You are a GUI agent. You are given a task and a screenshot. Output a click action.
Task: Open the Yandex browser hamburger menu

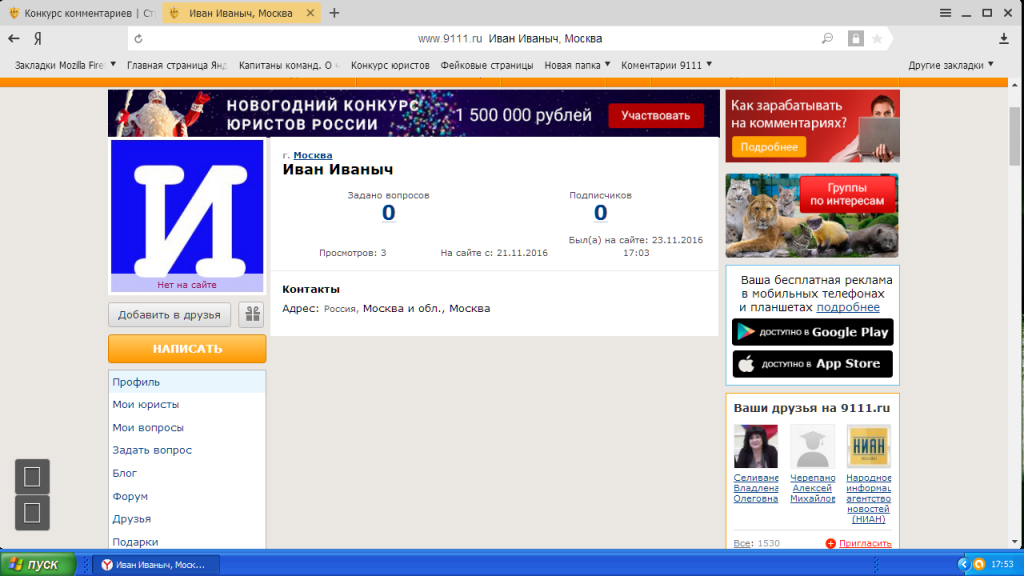tap(945, 13)
